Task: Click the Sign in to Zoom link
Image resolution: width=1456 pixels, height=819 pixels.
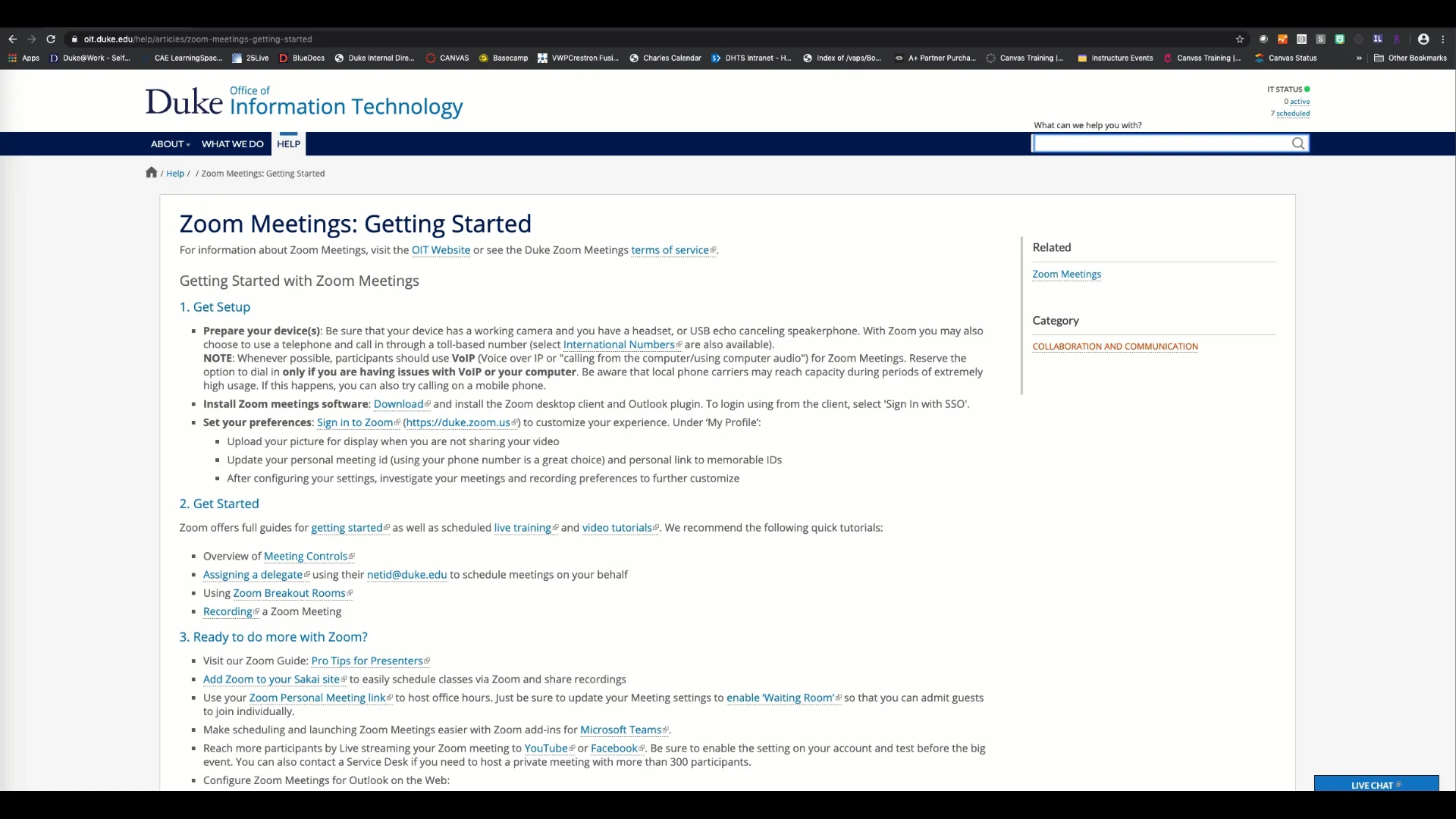Action: pyautogui.click(x=358, y=423)
